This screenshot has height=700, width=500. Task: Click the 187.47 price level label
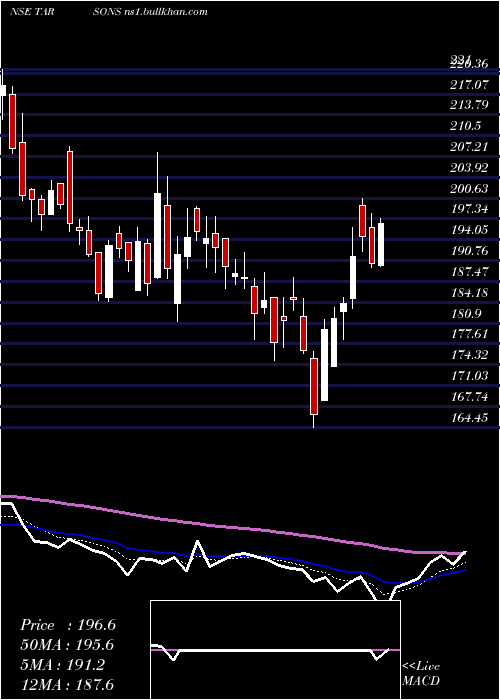[469, 272]
